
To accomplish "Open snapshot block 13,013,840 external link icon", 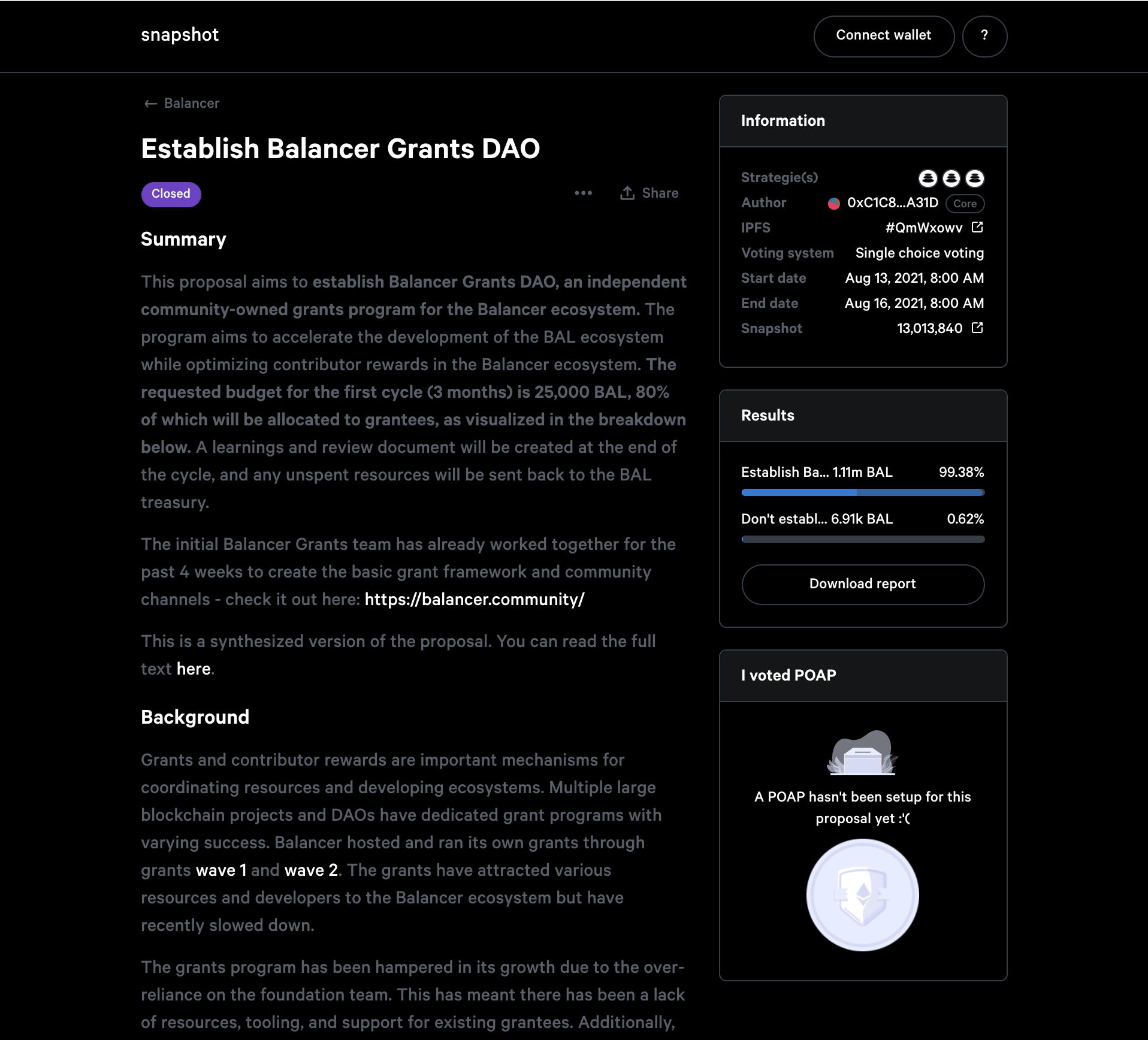I will 978,328.
